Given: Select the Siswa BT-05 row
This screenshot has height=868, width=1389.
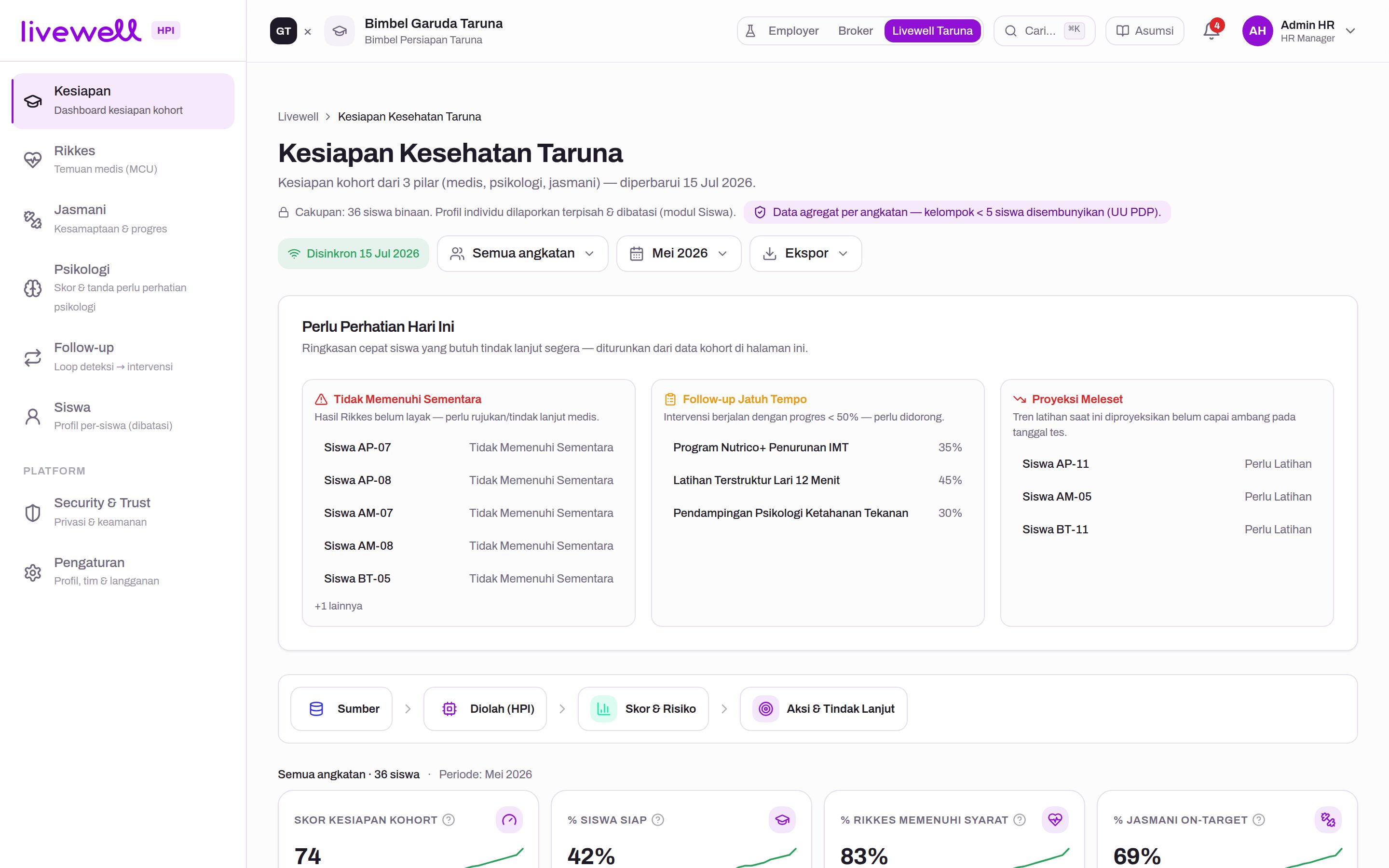Looking at the screenshot, I should point(468,579).
